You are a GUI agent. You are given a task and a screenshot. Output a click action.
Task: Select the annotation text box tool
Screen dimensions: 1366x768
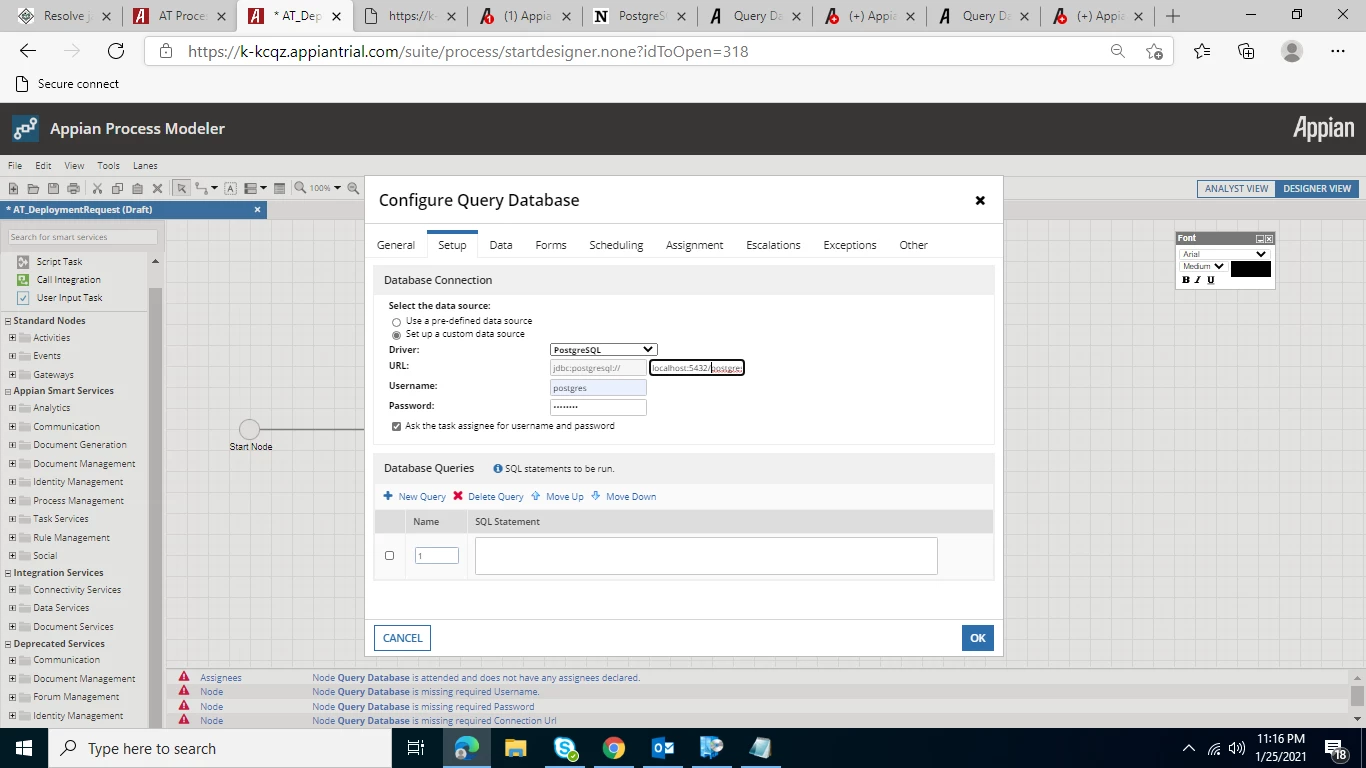pyautogui.click(x=230, y=188)
